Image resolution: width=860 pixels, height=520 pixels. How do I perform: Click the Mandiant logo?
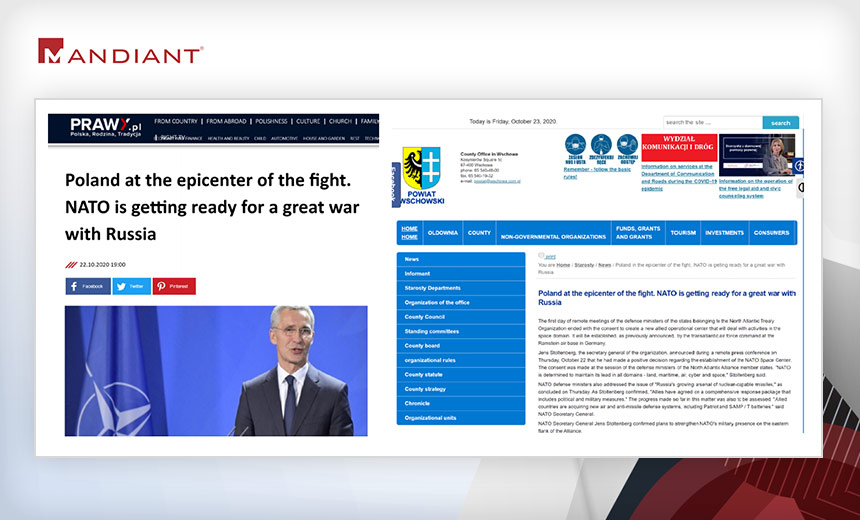(x=121, y=50)
